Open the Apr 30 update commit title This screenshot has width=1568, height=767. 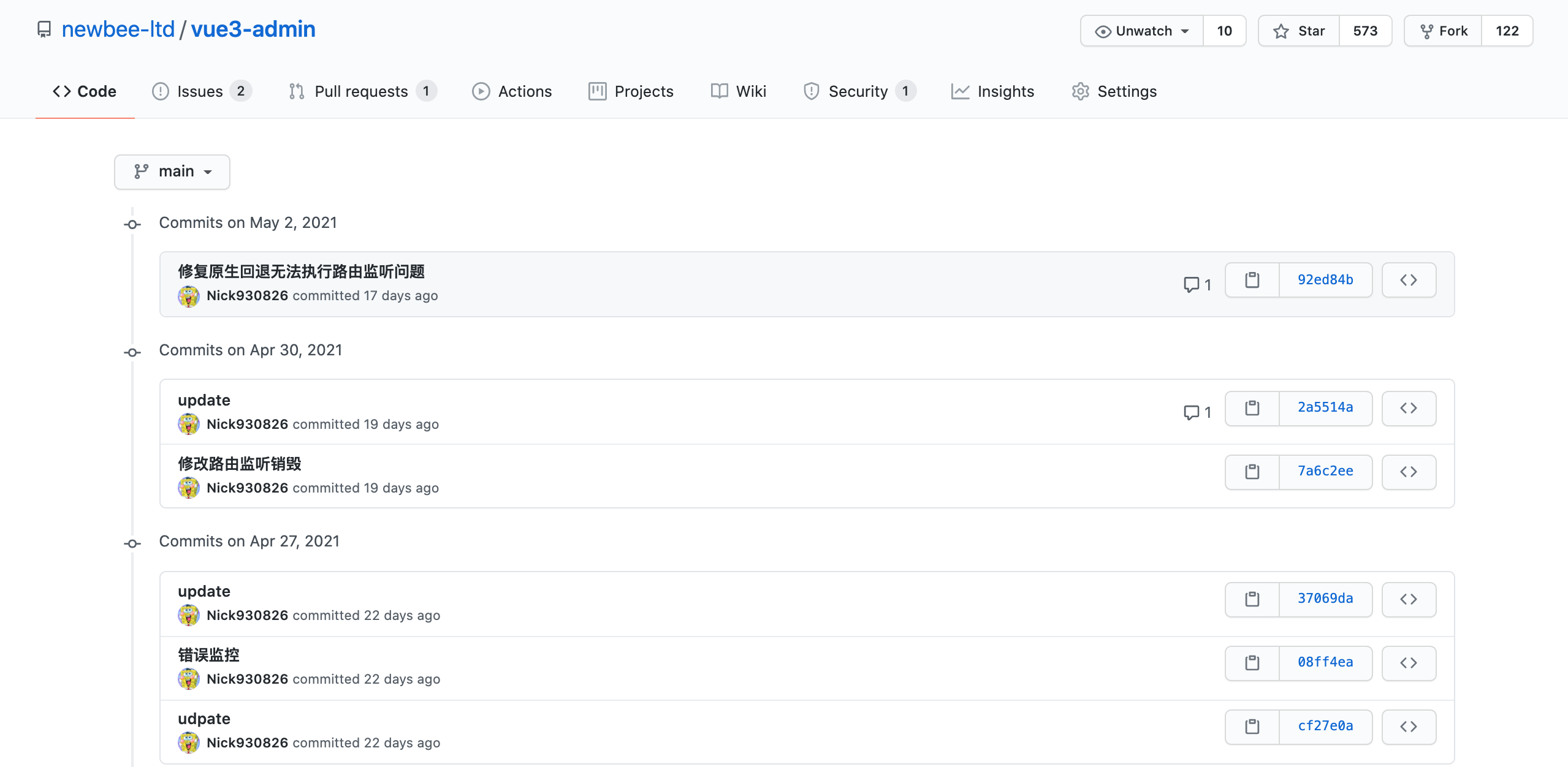[x=204, y=400]
